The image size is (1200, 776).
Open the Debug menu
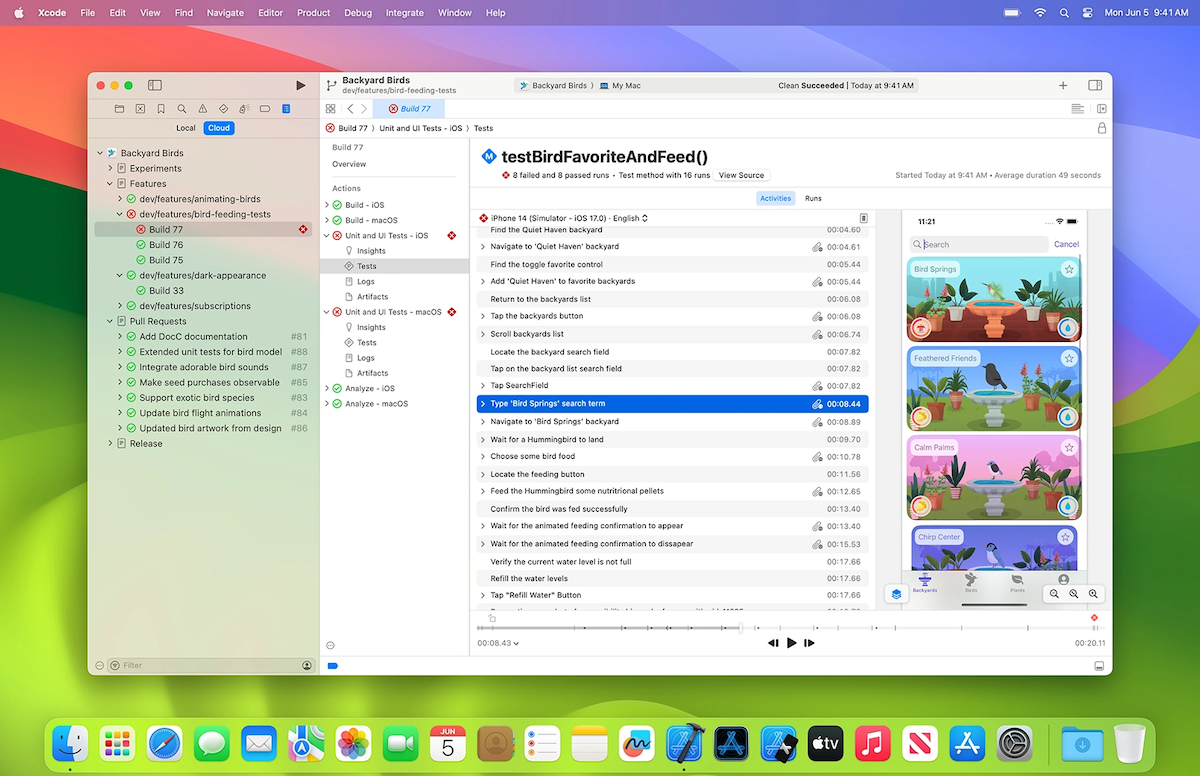point(358,13)
